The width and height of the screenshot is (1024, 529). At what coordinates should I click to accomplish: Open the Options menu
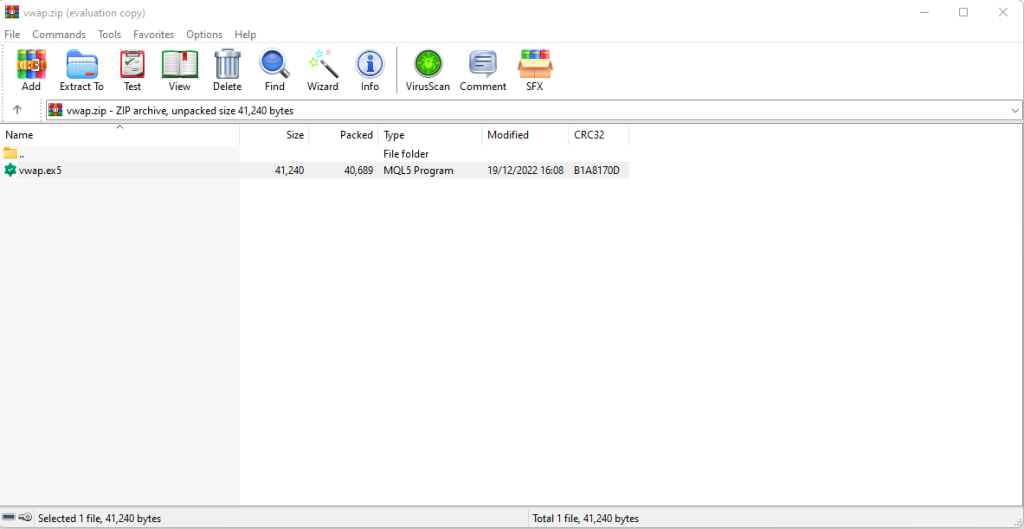coord(204,34)
